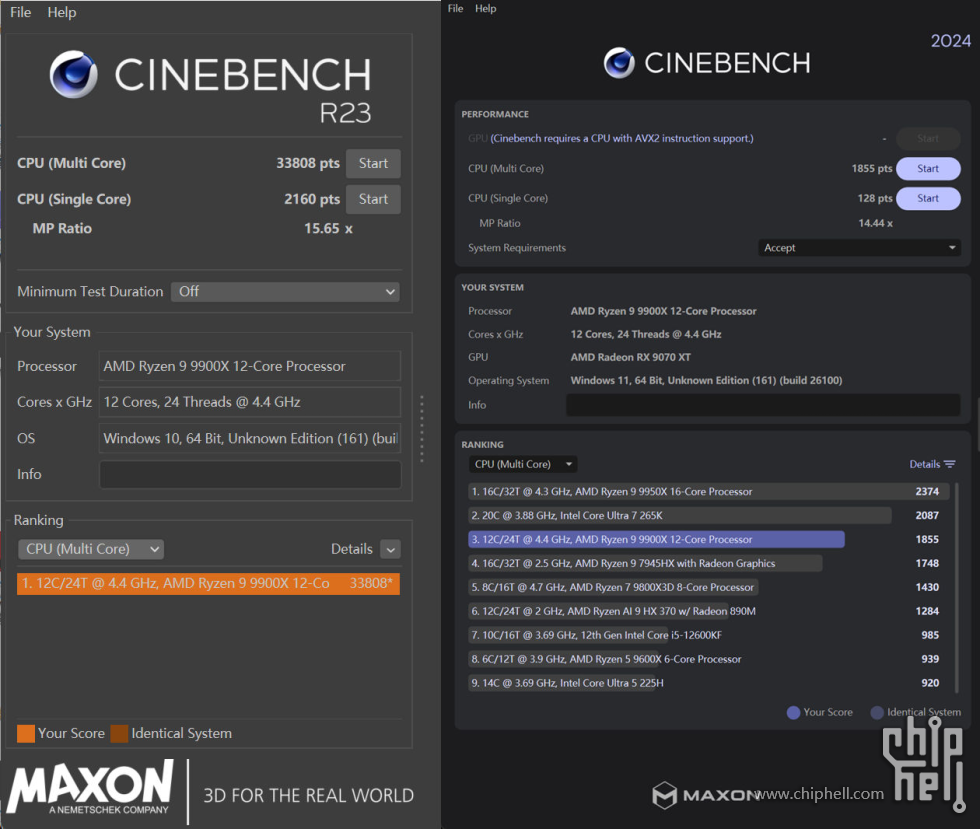Select ranking row 7 Intel Core i5-12600KF

pos(708,635)
